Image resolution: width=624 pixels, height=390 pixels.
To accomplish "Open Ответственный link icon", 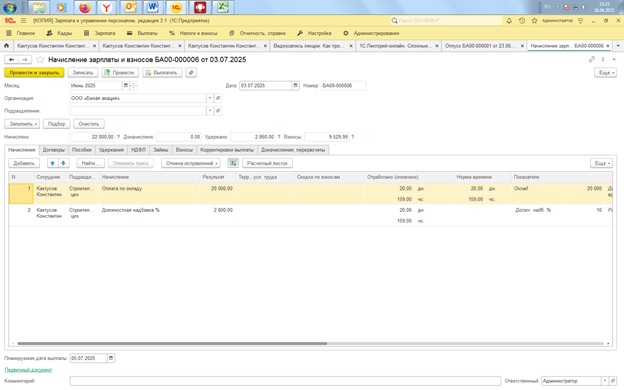I will pyautogui.click(x=613, y=381).
